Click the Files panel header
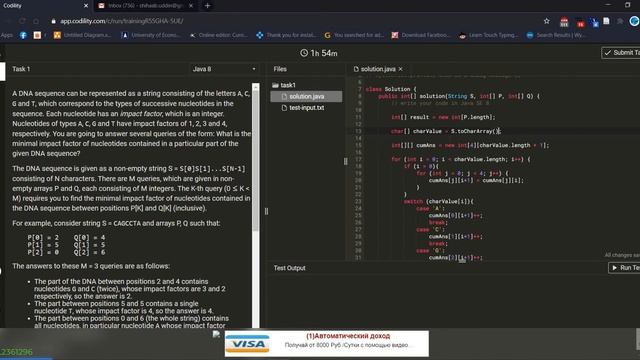 tap(280, 69)
